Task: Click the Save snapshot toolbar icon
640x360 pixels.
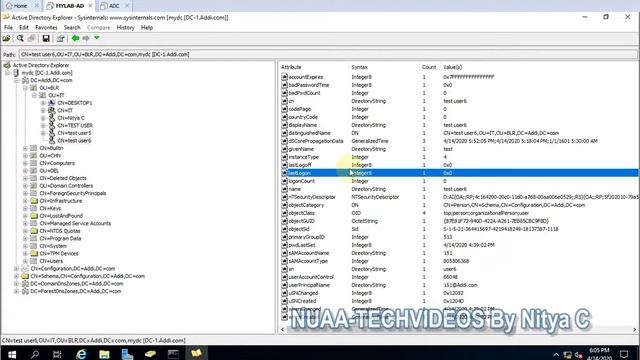Action: click(46, 38)
